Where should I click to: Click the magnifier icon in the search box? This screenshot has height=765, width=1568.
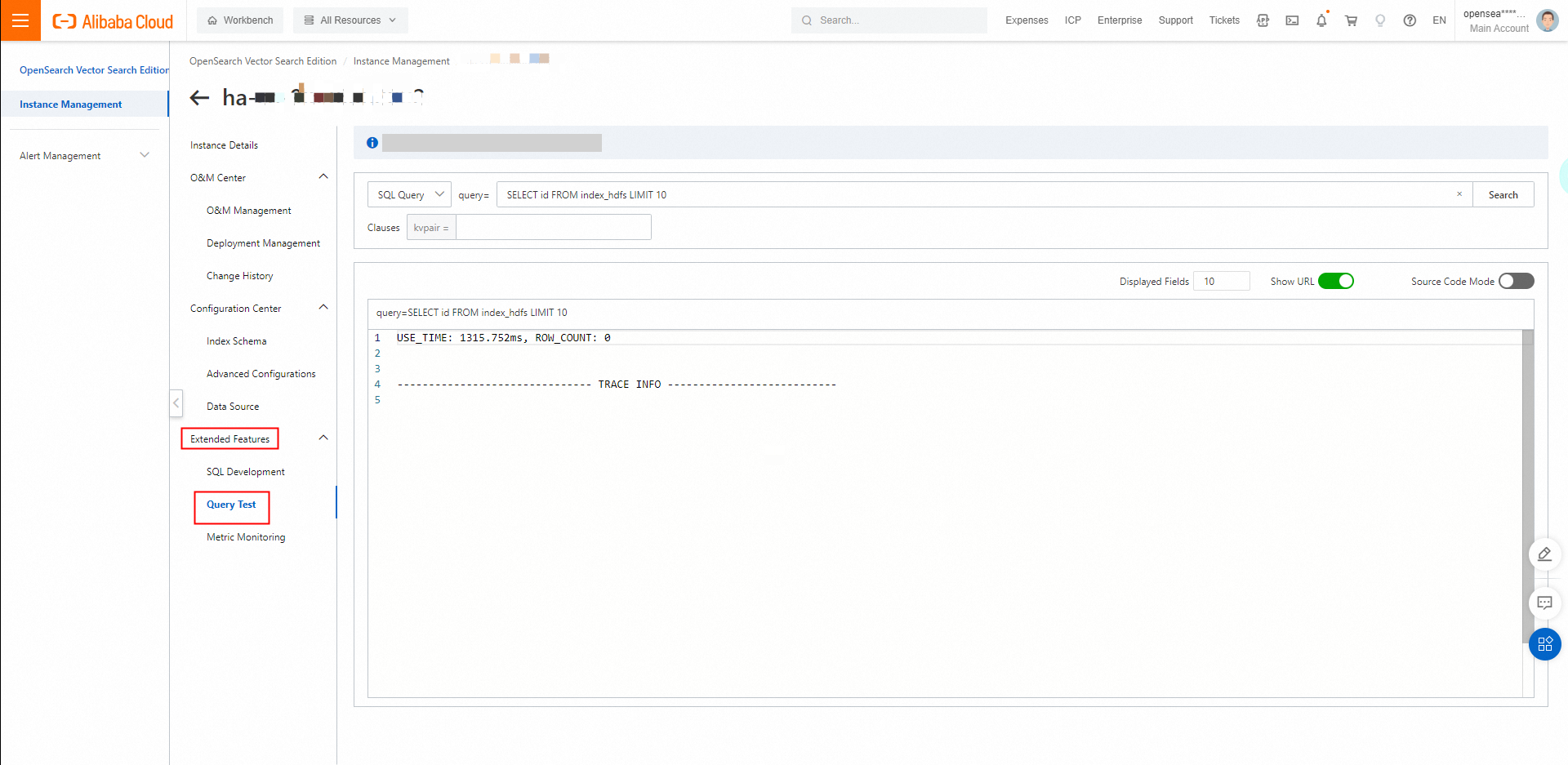[807, 20]
